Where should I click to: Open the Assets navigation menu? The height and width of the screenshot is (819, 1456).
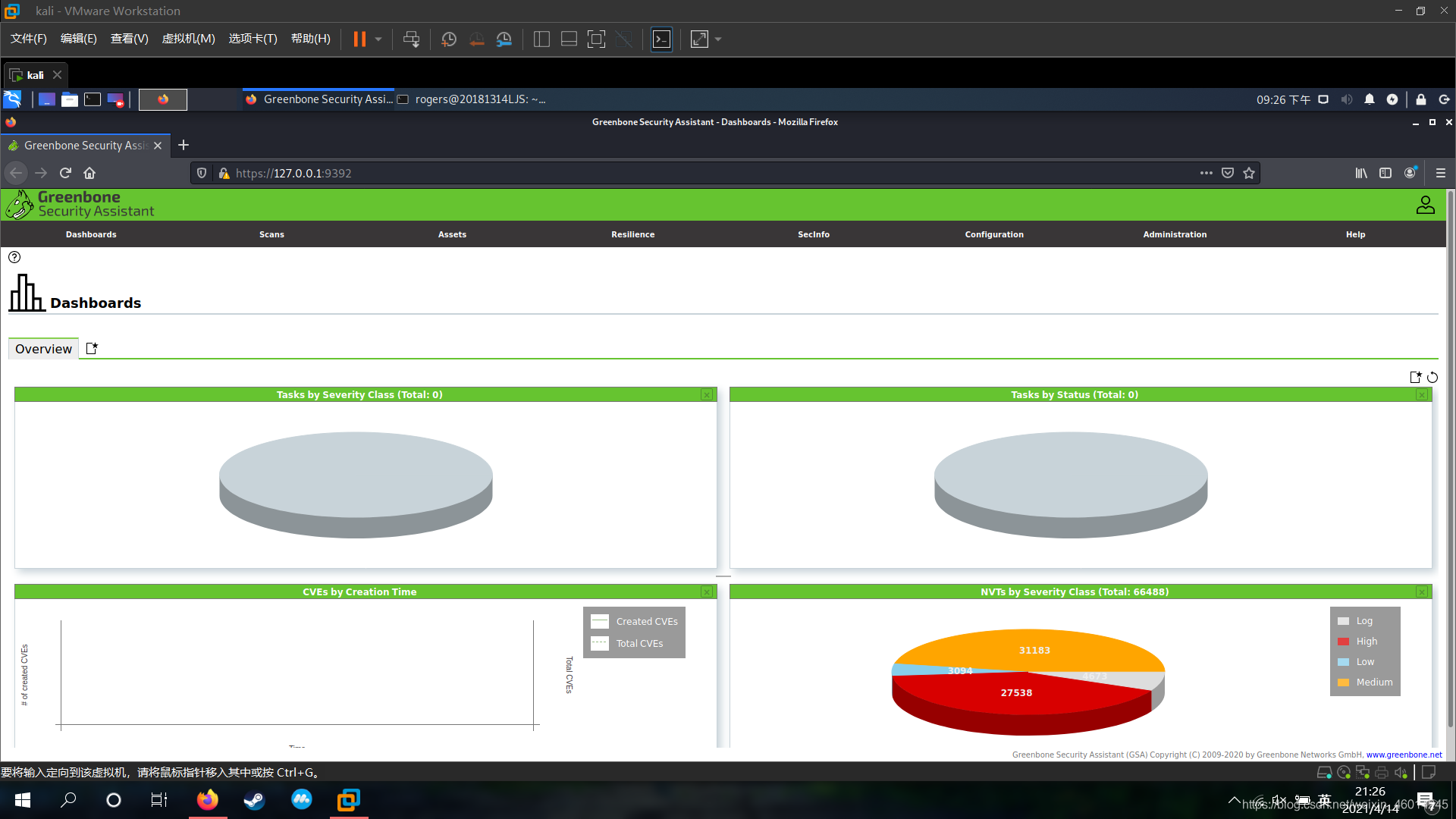(x=452, y=234)
